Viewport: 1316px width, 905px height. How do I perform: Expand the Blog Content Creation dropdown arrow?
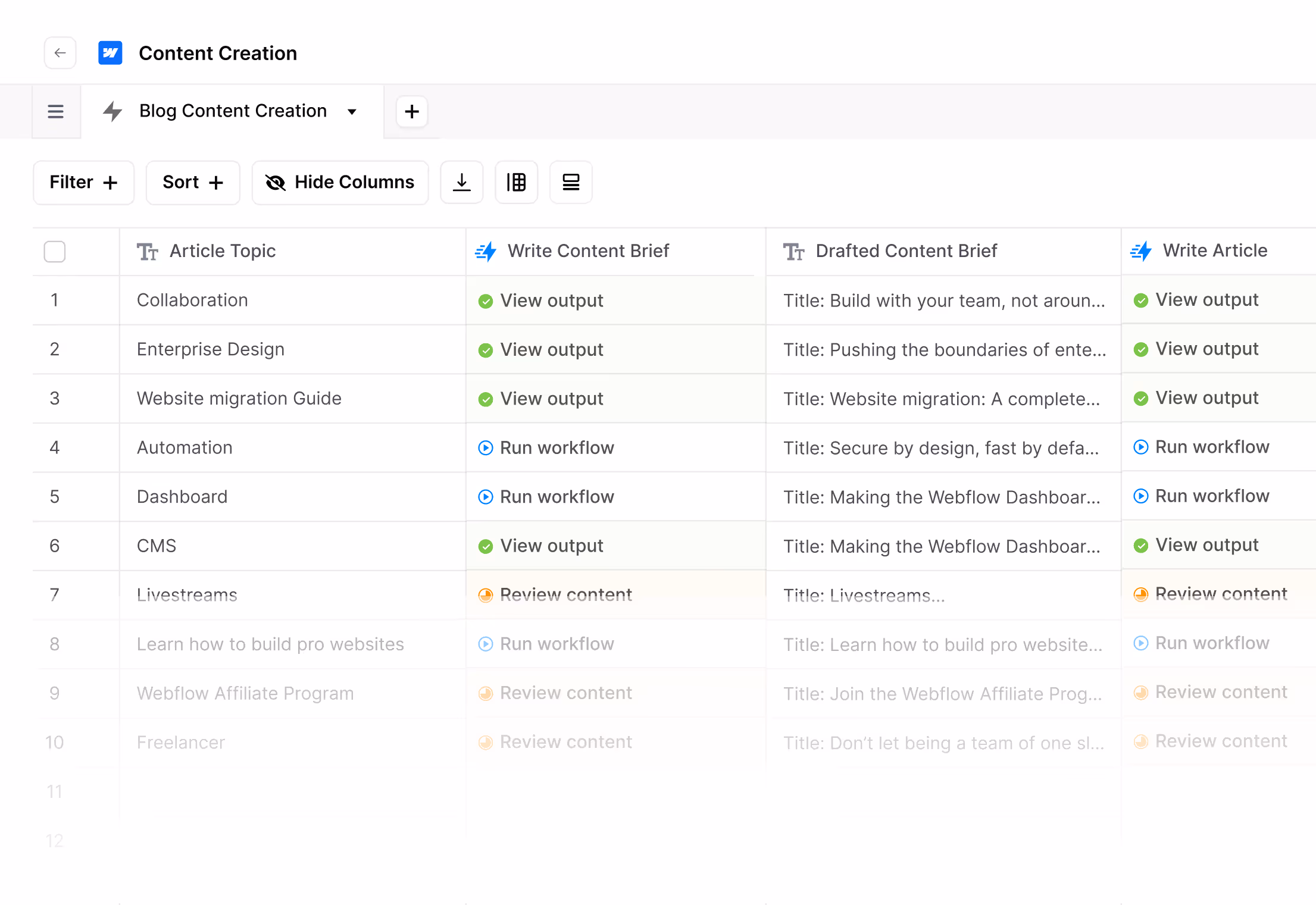click(352, 111)
